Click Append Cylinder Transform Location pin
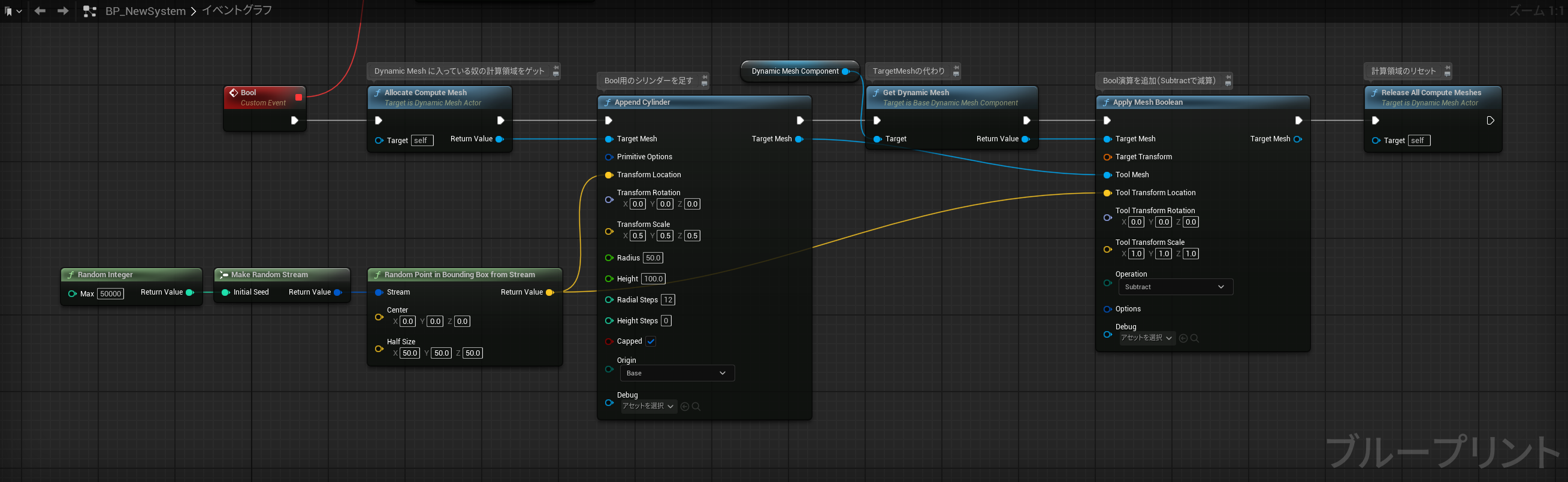 (x=609, y=175)
